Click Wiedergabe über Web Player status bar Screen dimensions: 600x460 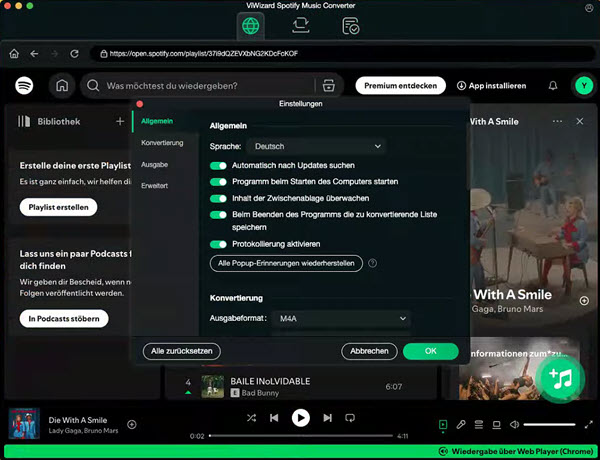click(x=300, y=451)
